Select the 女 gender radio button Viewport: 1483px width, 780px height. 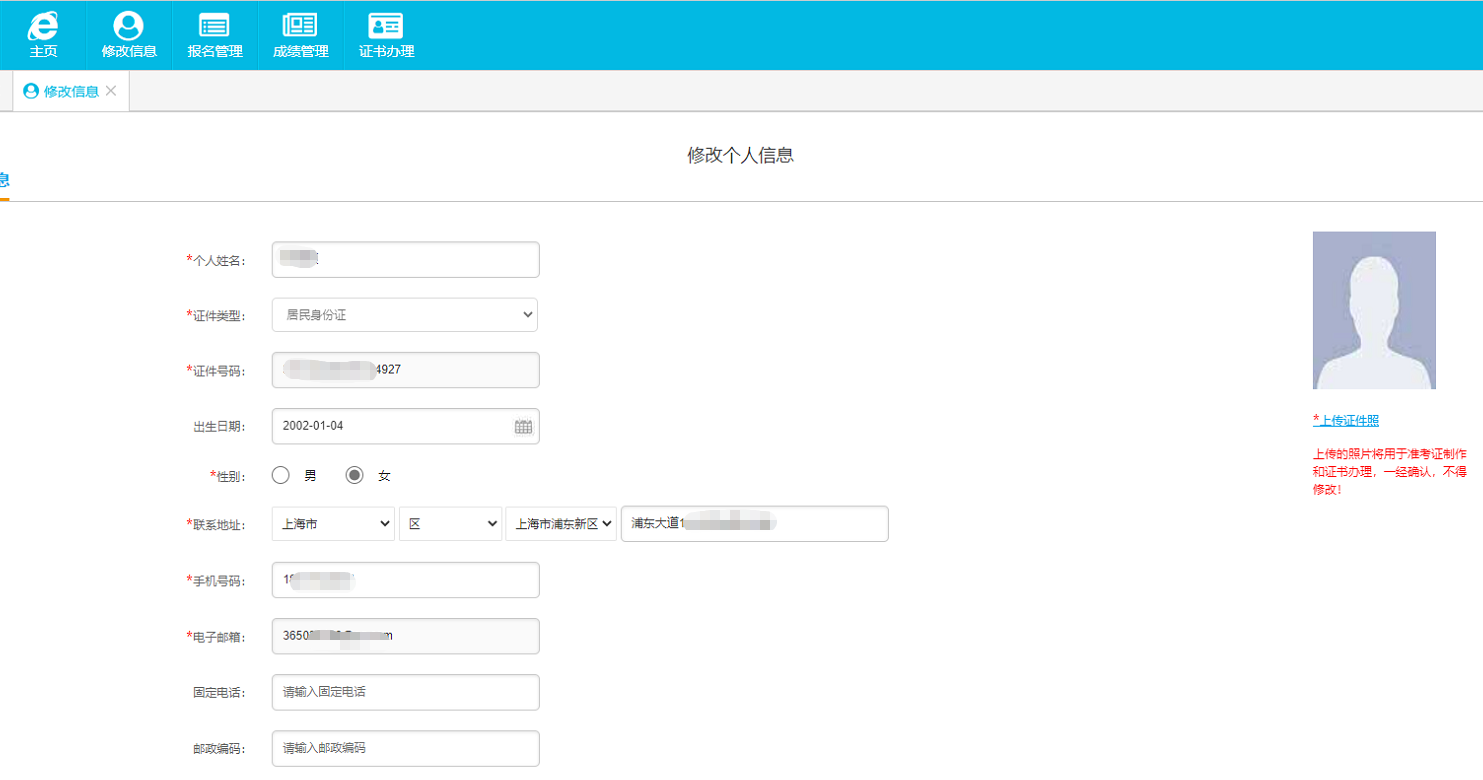click(x=355, y=475)
